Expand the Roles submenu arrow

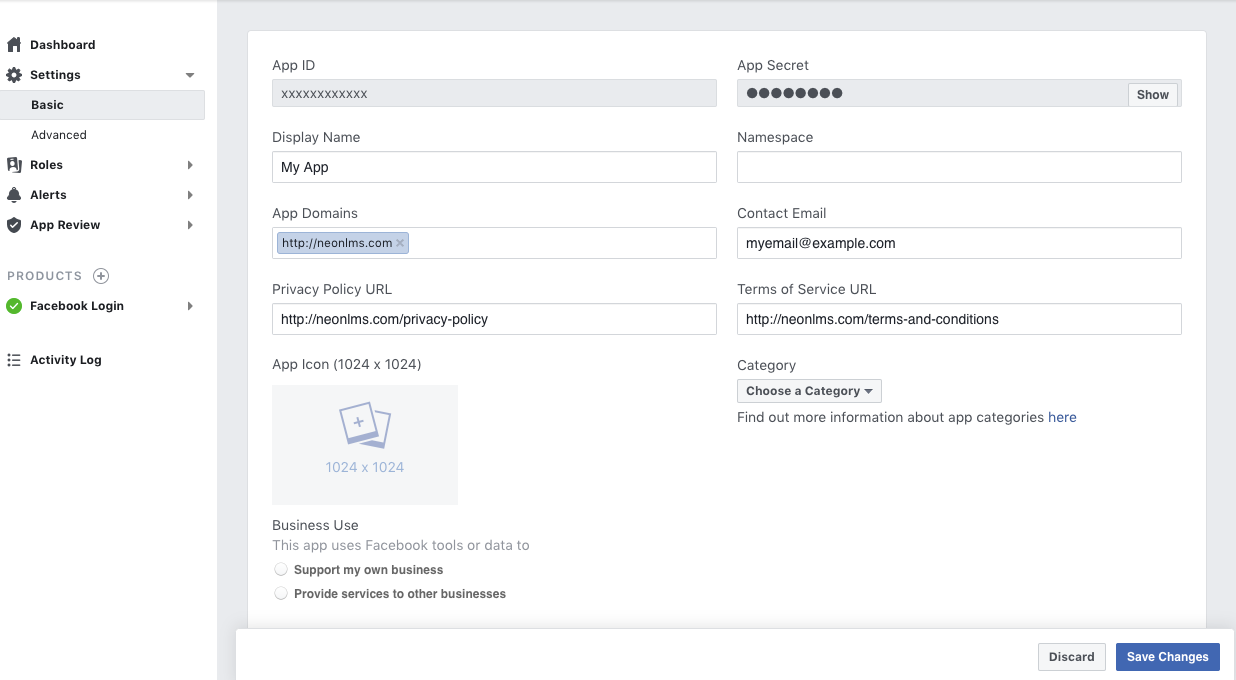[x=190, y=165]
